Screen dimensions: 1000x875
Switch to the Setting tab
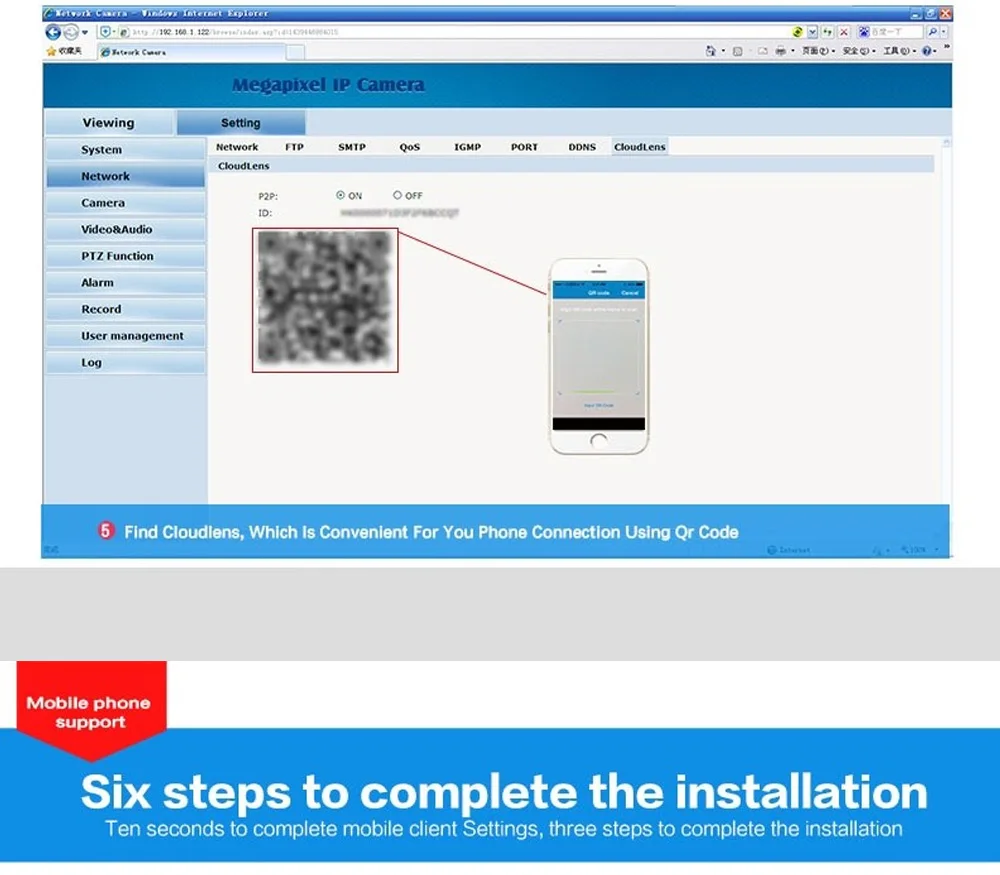tap(240, 122)
